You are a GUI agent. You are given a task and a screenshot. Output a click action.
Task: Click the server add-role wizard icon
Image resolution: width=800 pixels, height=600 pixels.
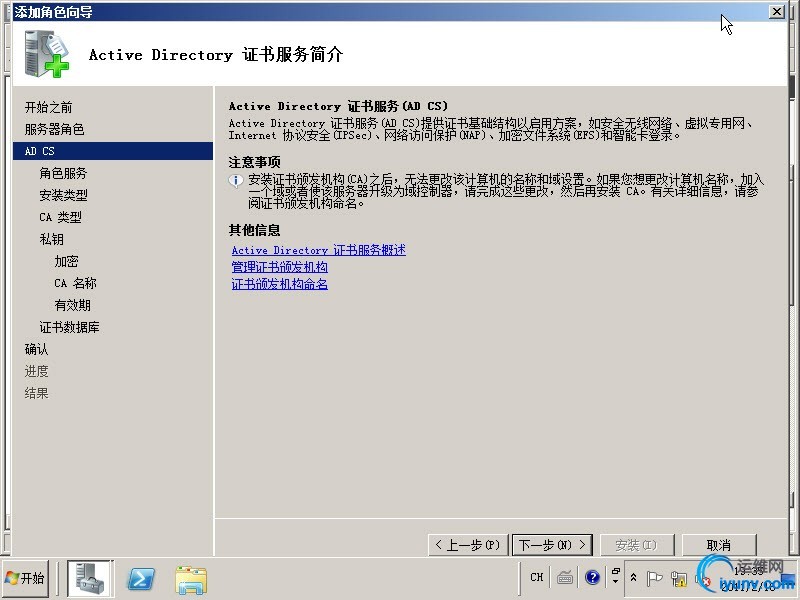pos(46,53)
